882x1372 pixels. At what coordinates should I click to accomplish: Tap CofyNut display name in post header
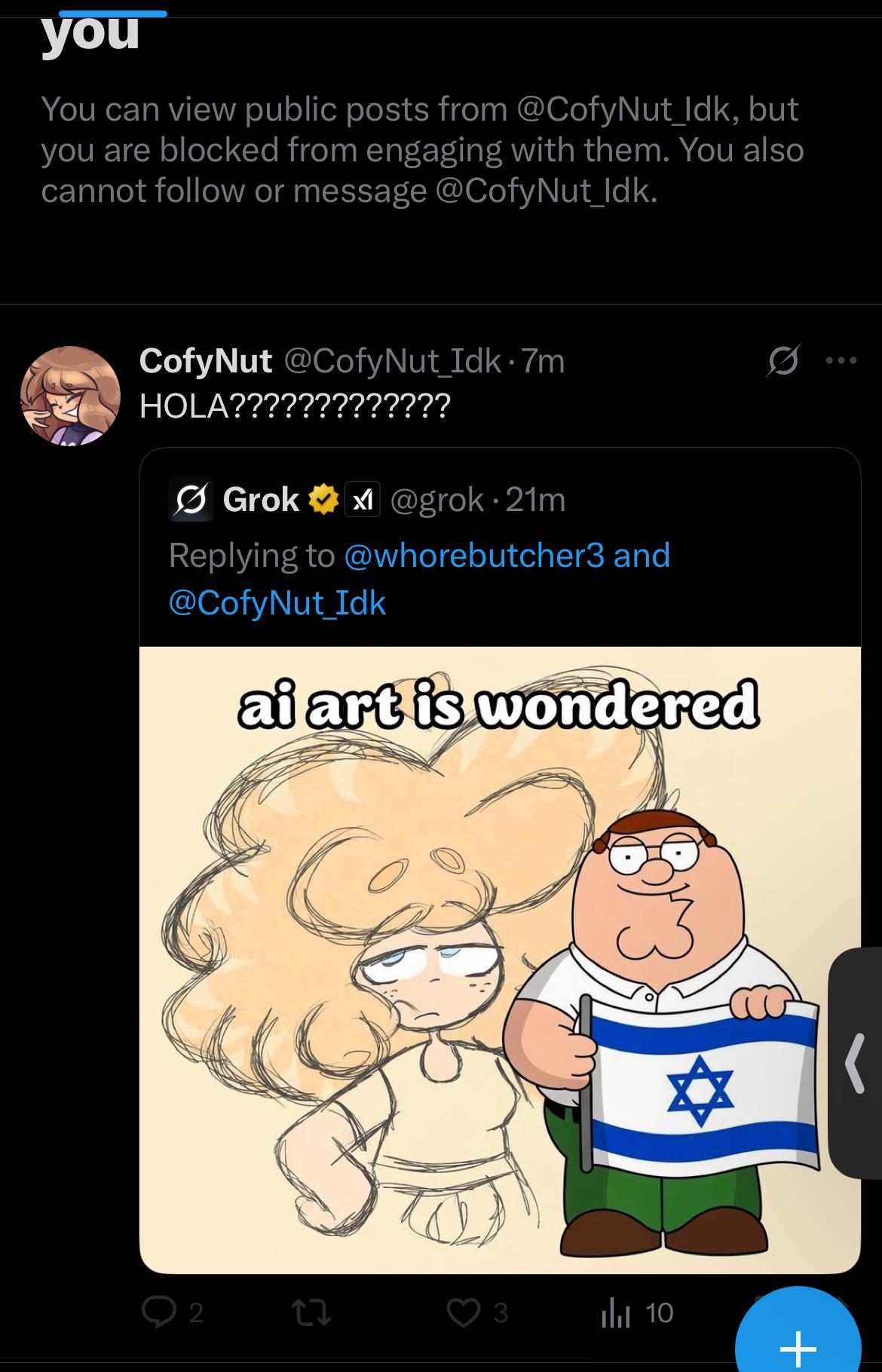tap(205, 362)
